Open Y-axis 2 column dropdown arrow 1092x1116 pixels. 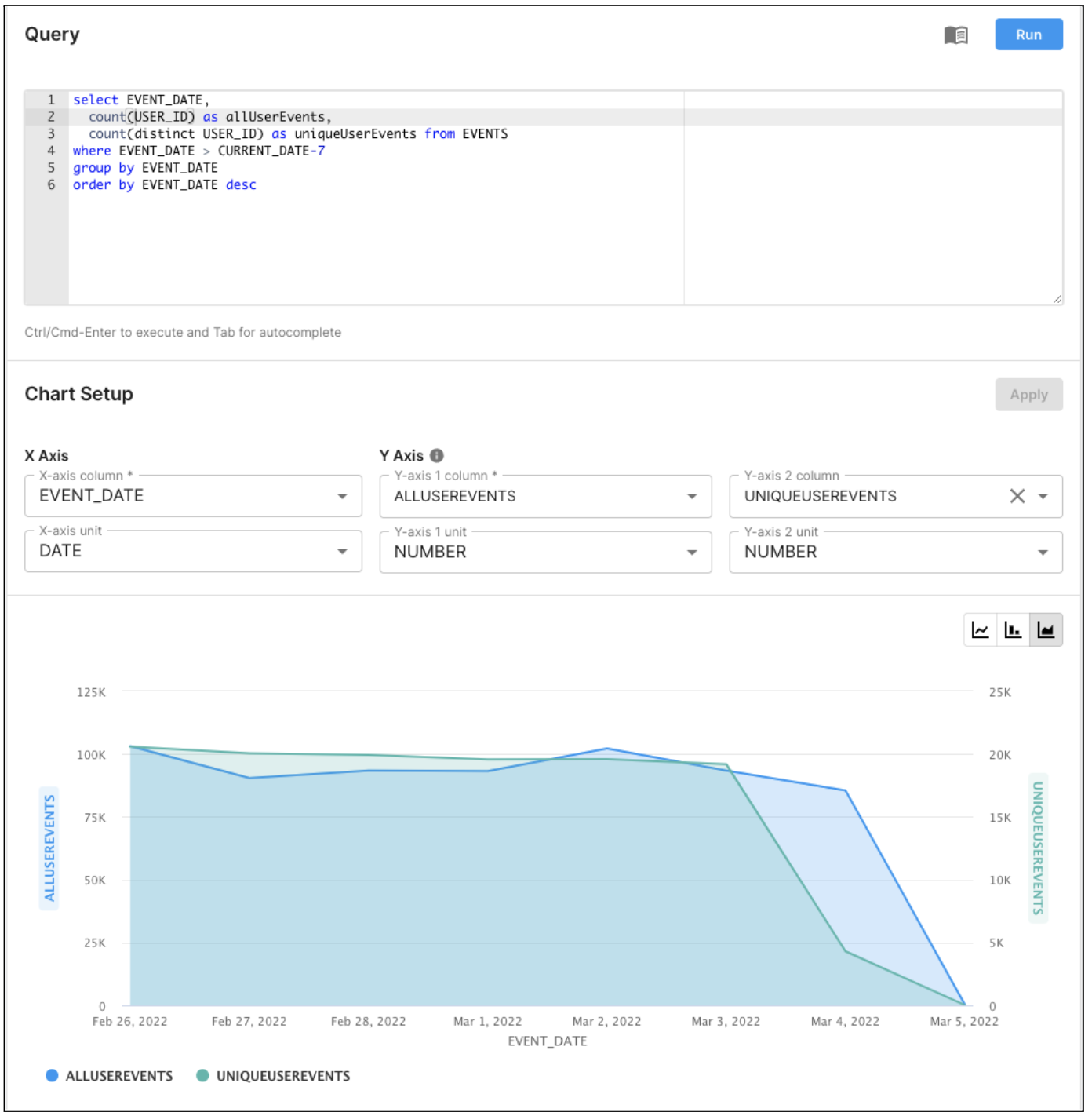[1043, 496]
